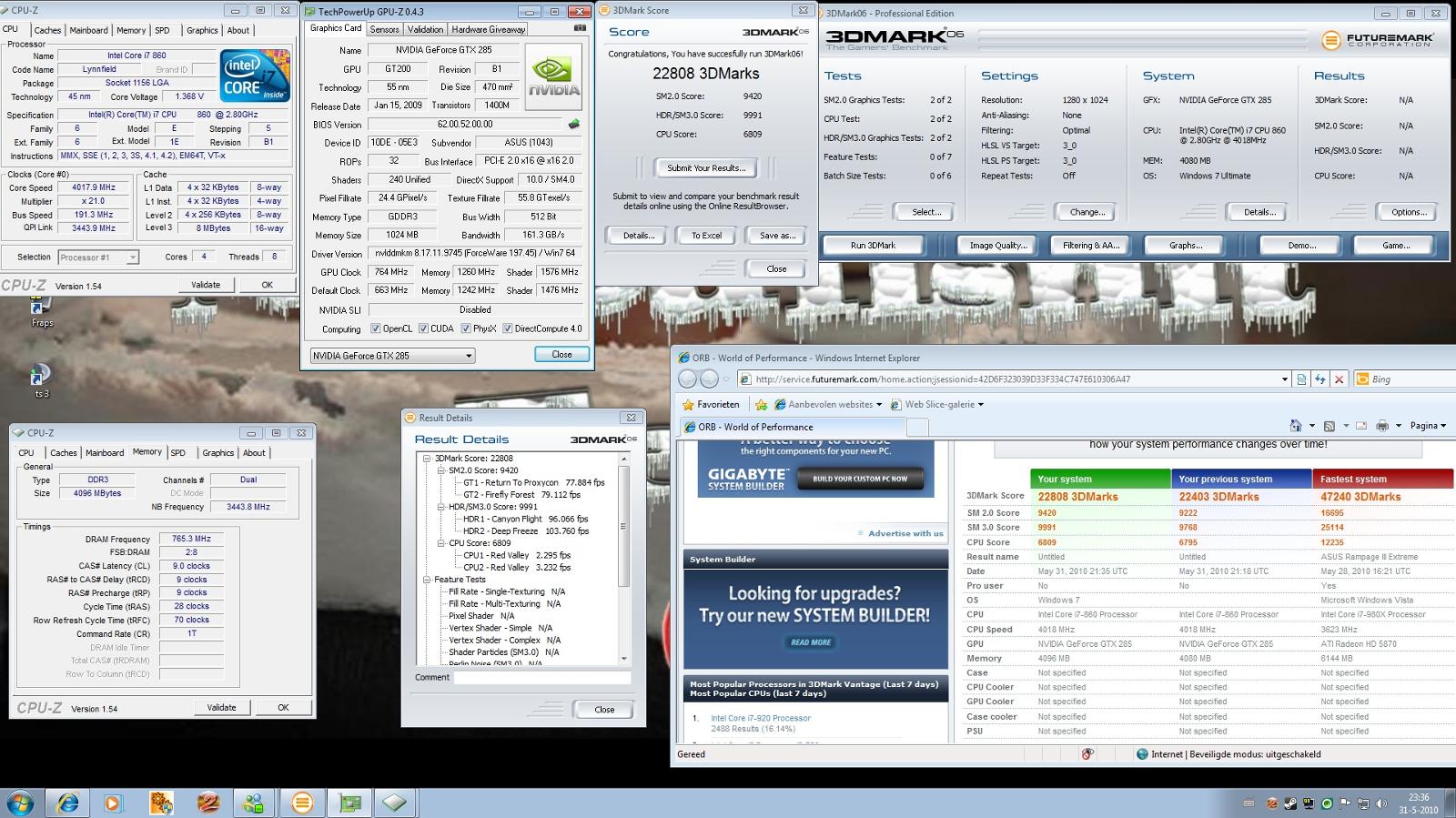Click the Intel Core i7-920 Processor link
Screen dimensions: 1456x818
click(x=761, y=718)
